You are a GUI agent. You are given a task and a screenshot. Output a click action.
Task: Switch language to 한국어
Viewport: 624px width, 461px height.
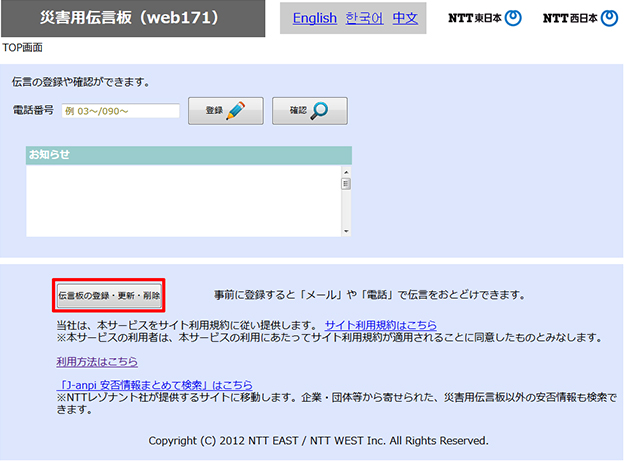point(364,18)
